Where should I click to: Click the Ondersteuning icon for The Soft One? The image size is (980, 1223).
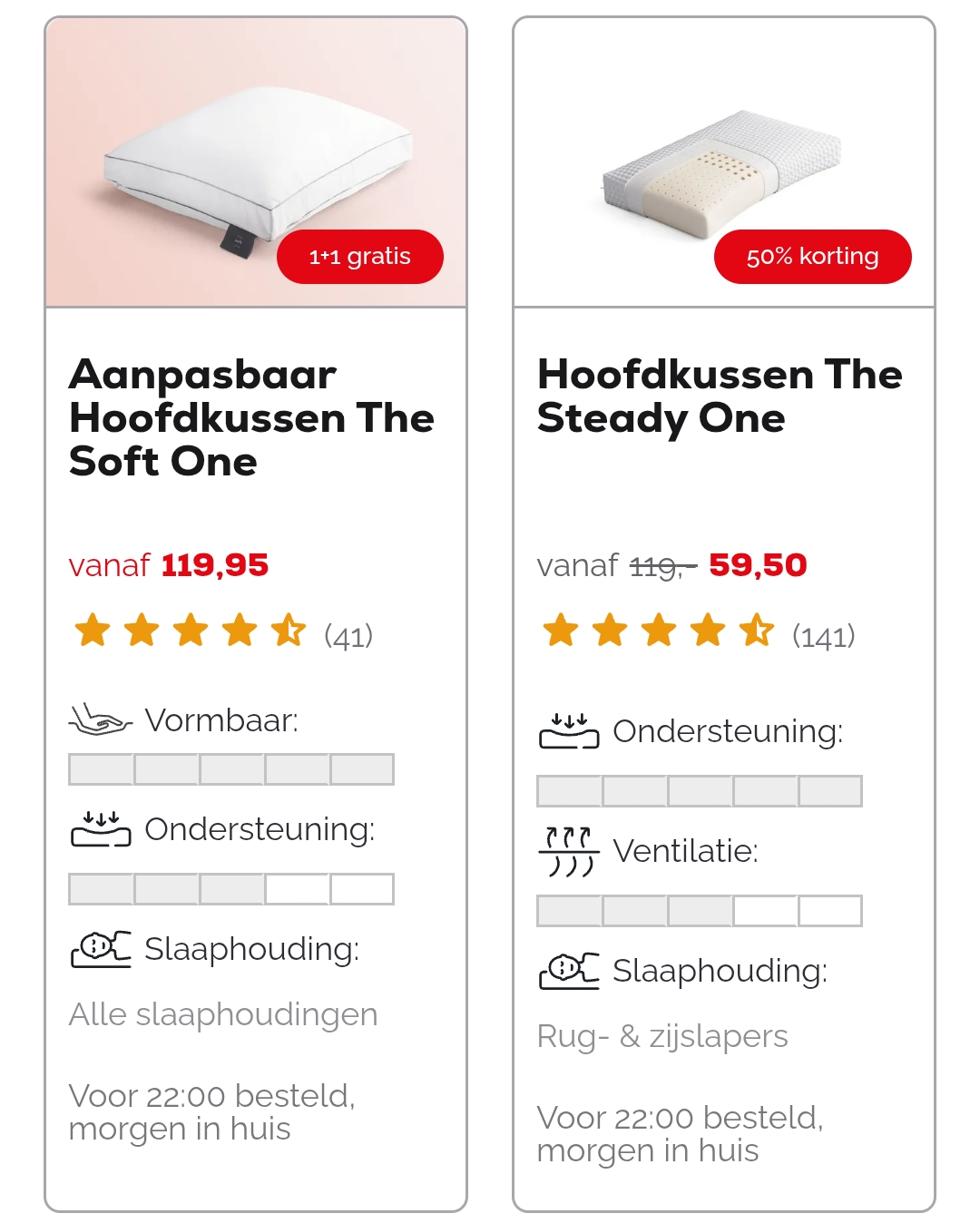coord(100,827)
